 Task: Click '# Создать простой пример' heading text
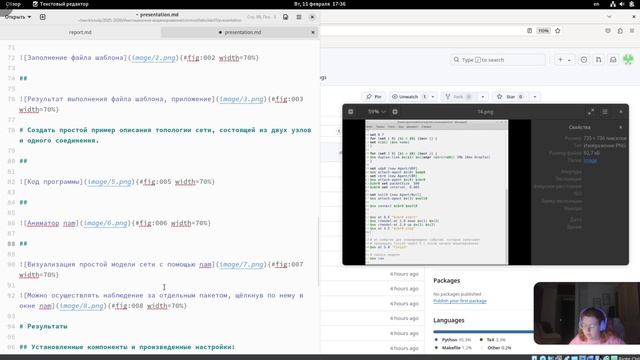pos(165,135)
